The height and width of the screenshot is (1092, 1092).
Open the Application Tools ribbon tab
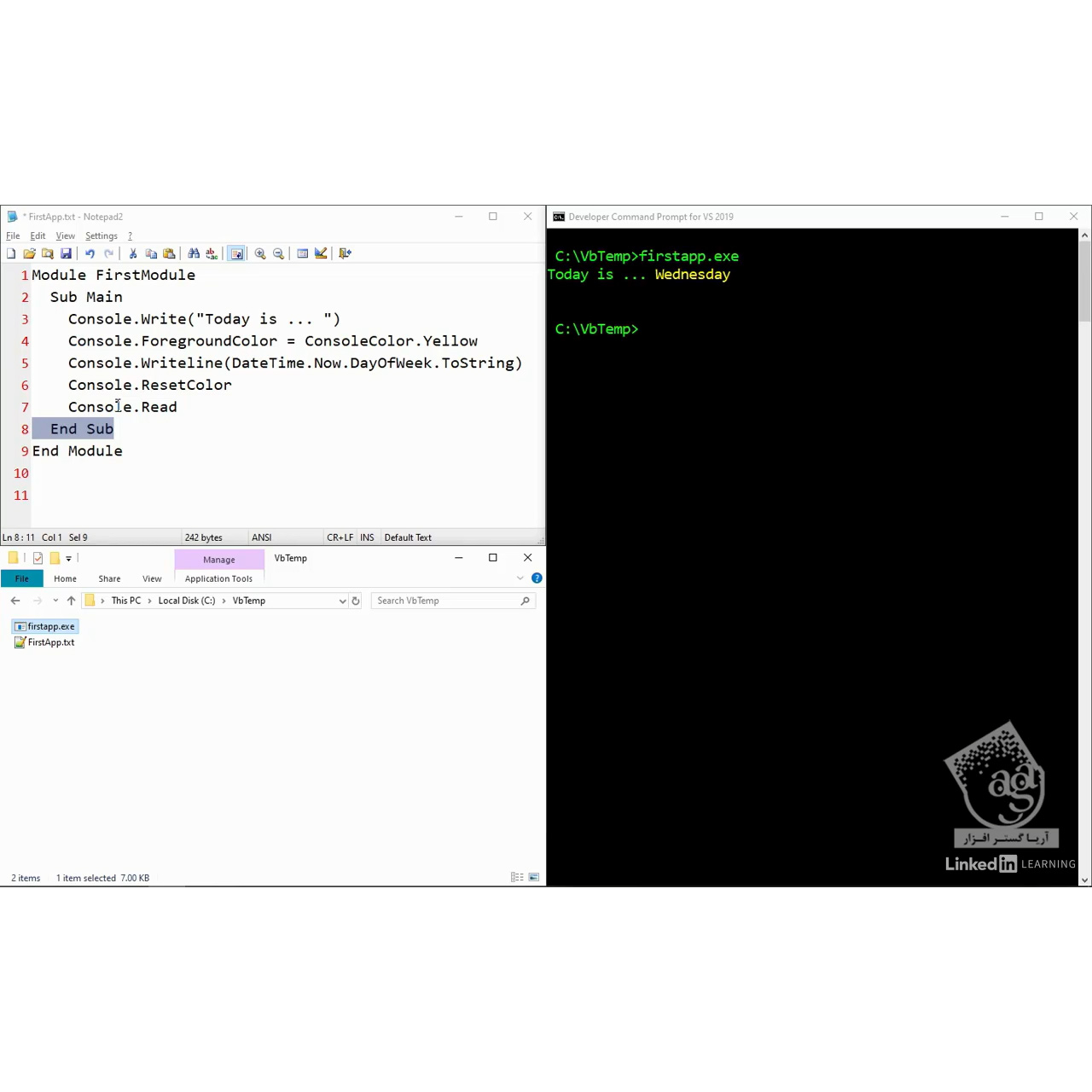(218, 578)
